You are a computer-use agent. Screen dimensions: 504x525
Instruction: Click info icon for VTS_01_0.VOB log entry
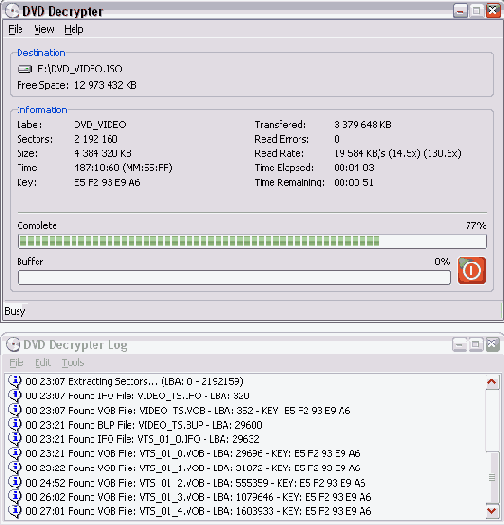pyautogui.click(x=15, y=453)
